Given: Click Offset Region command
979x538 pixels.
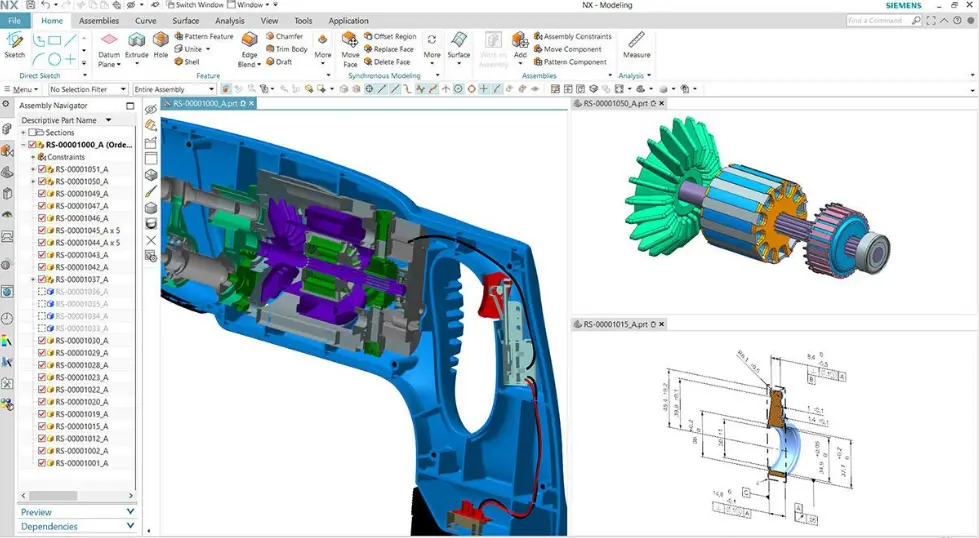Looking at the screenshot, I should 390,36.
